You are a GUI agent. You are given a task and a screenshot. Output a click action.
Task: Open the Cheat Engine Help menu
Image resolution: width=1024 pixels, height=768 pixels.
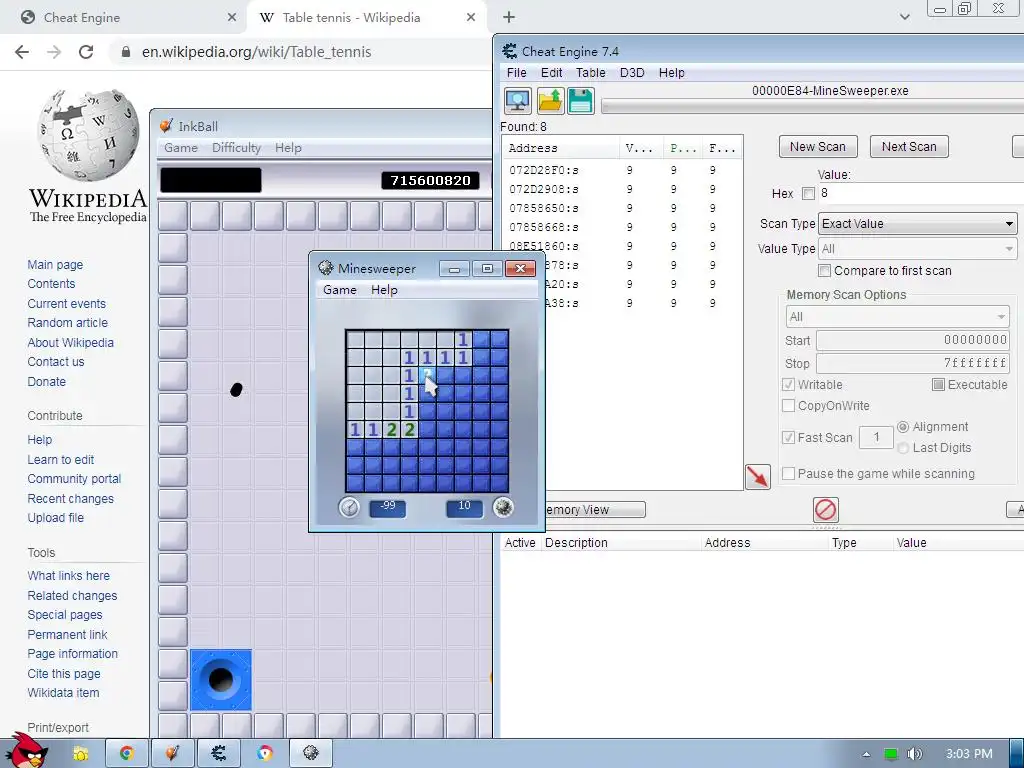tap(671, 72)
